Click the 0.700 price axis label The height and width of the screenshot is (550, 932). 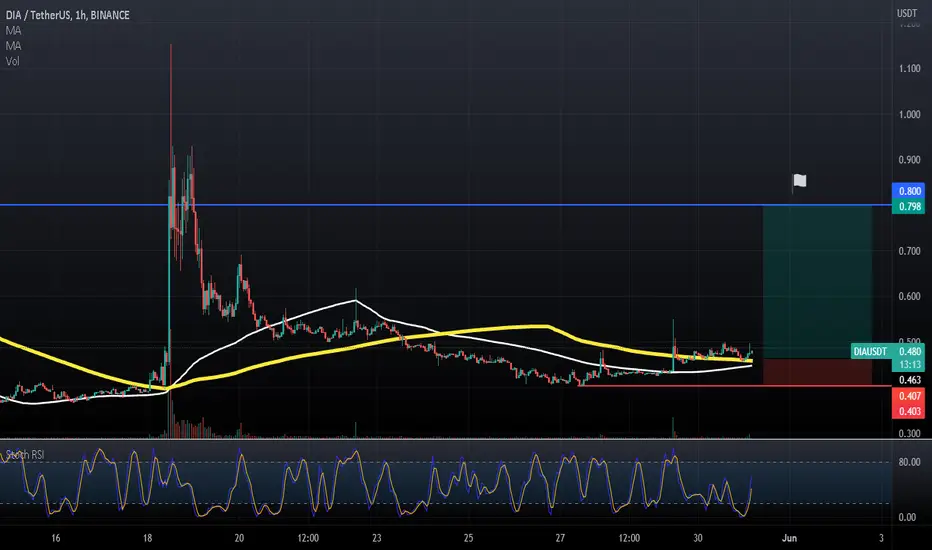[x=909, y=251]
